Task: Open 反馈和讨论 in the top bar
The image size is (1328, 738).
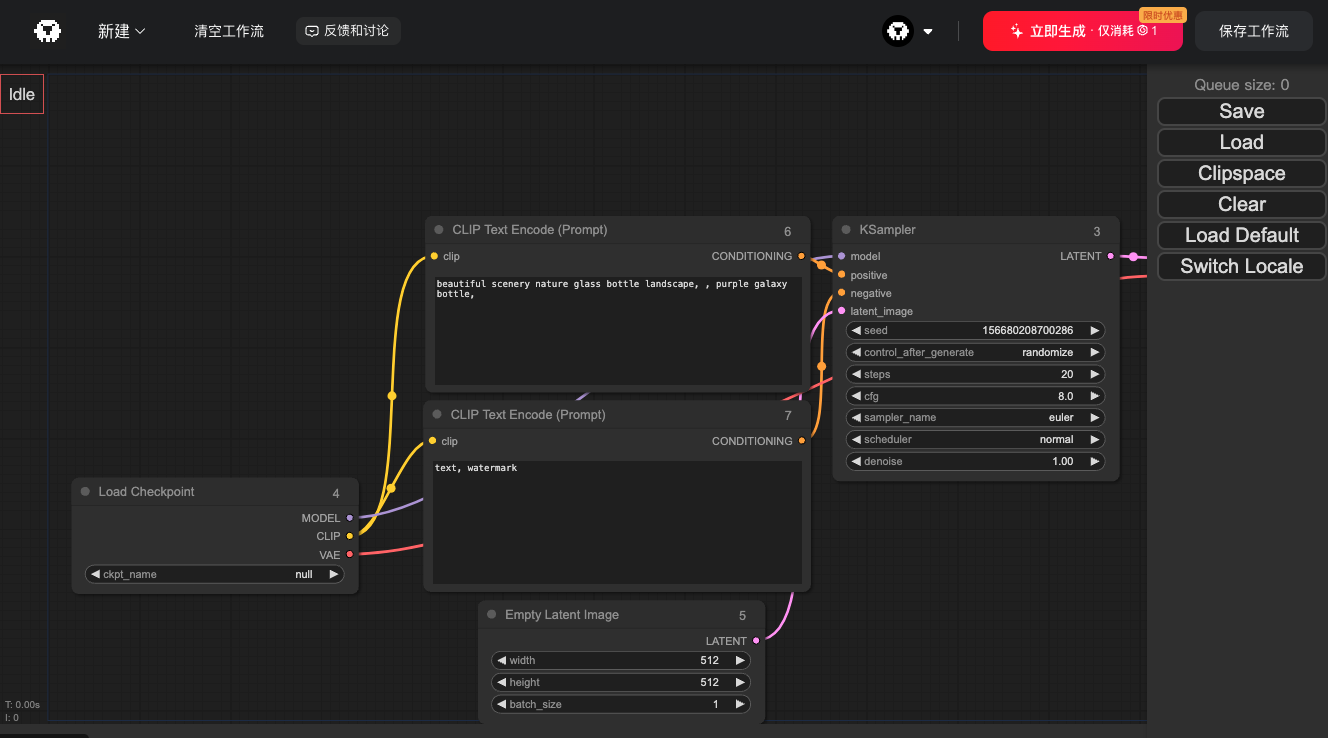Action: (348, 31)
